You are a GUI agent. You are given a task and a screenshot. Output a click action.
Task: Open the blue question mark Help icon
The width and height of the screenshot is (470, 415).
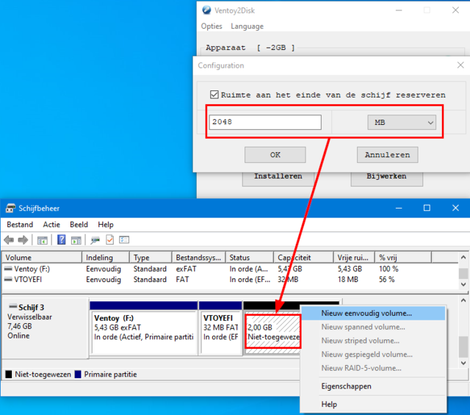tap(61, 240)
